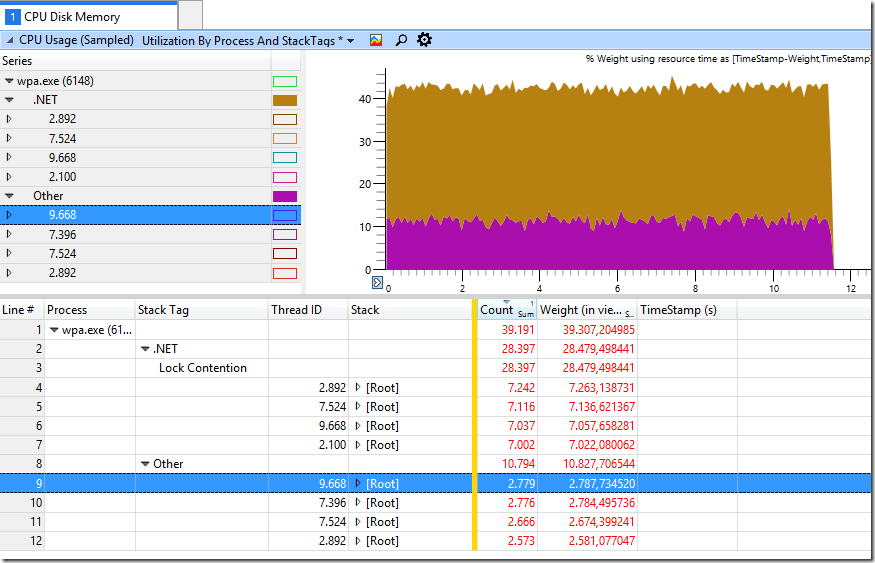Toggle the teal swatch for .NET 9.668

pos(285,158)
